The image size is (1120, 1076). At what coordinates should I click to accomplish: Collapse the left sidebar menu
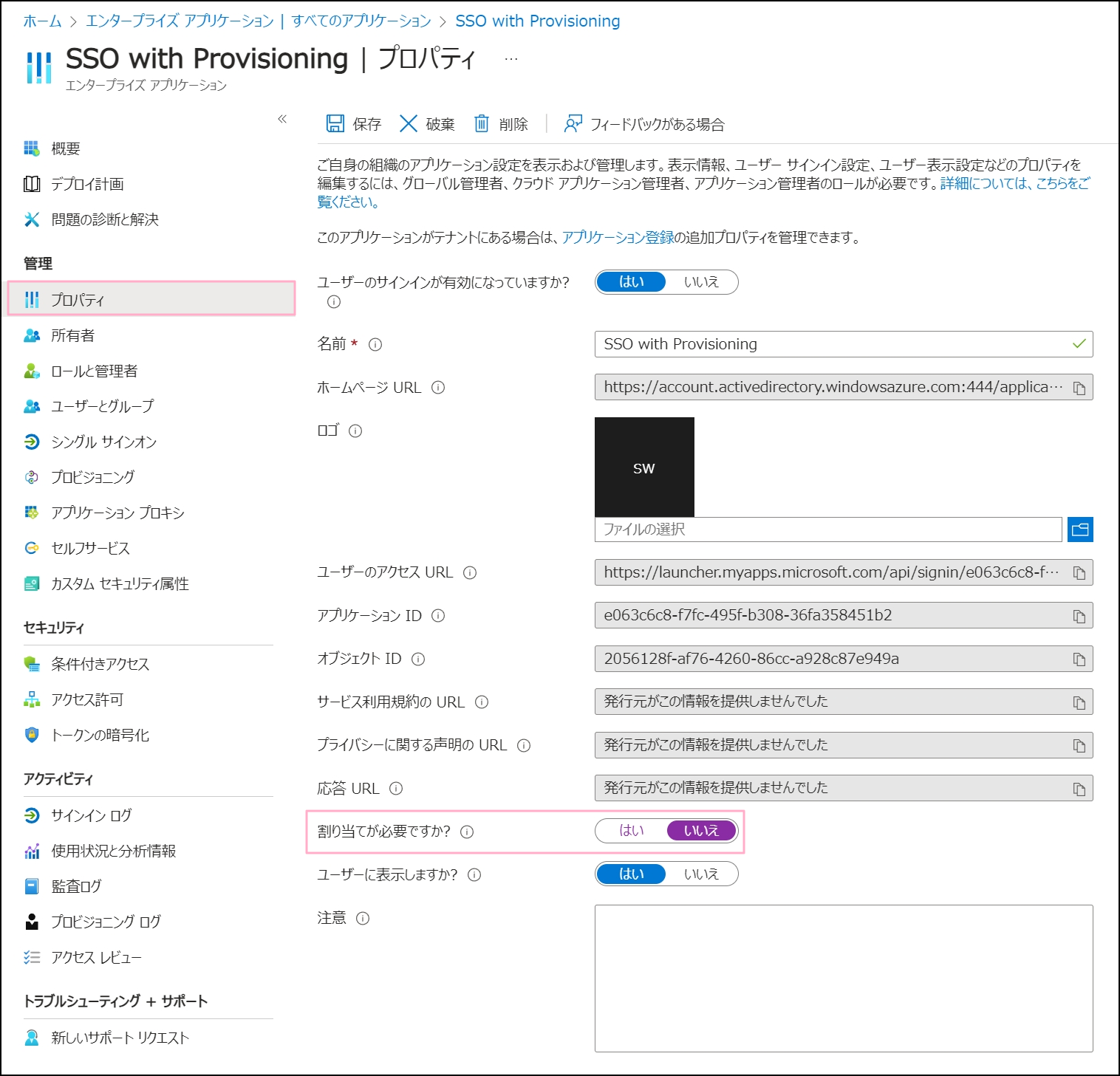coord(282,119)
